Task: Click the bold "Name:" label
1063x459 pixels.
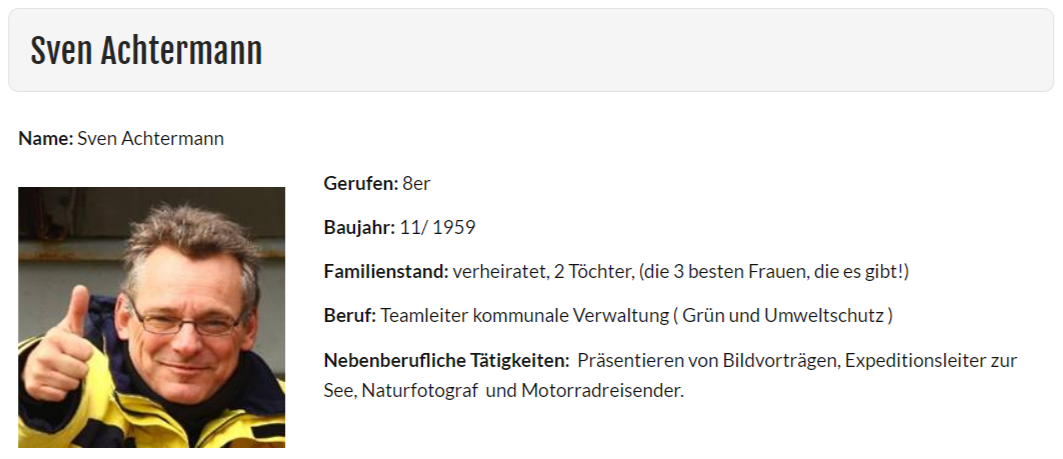Action: [45, 138]
